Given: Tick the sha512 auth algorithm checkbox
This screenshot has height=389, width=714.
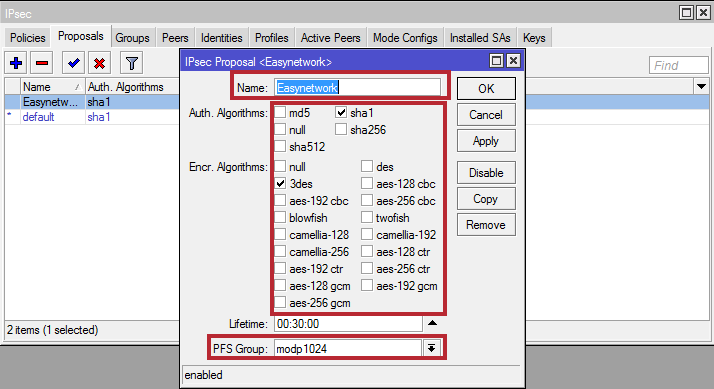Looking at the screenshot, I should 280,147.
